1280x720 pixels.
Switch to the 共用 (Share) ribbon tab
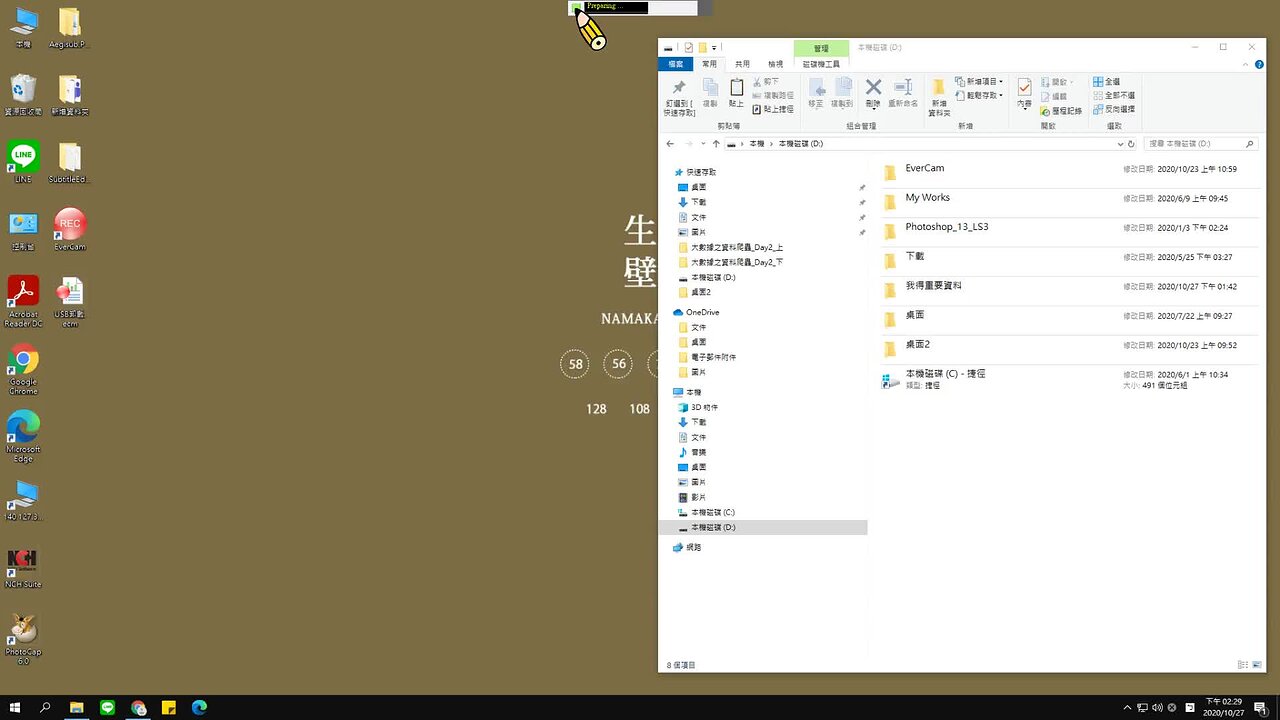(x=742, y=64)
